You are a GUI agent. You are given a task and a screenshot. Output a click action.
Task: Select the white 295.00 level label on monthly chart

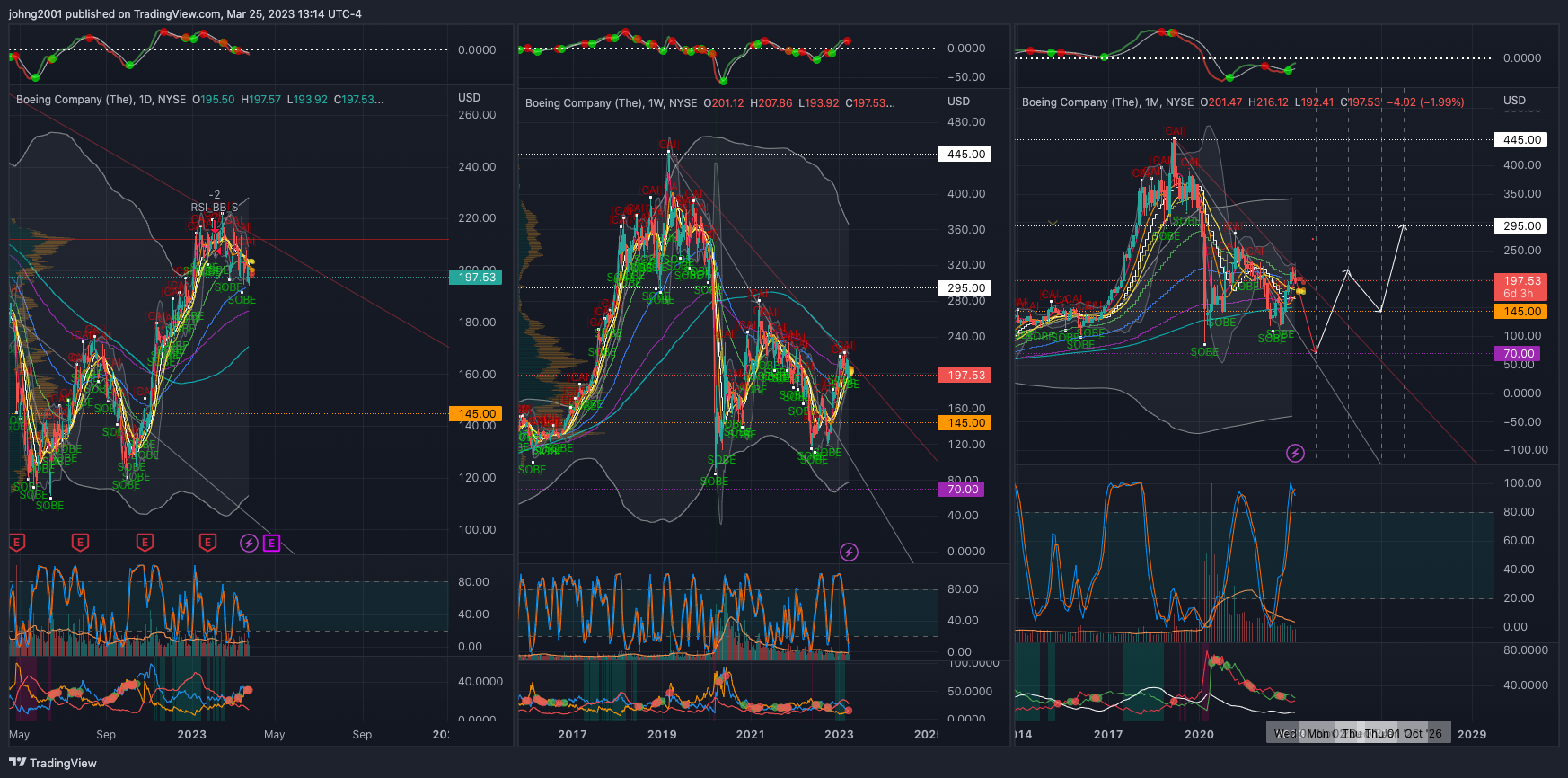tap(1521, 226)
